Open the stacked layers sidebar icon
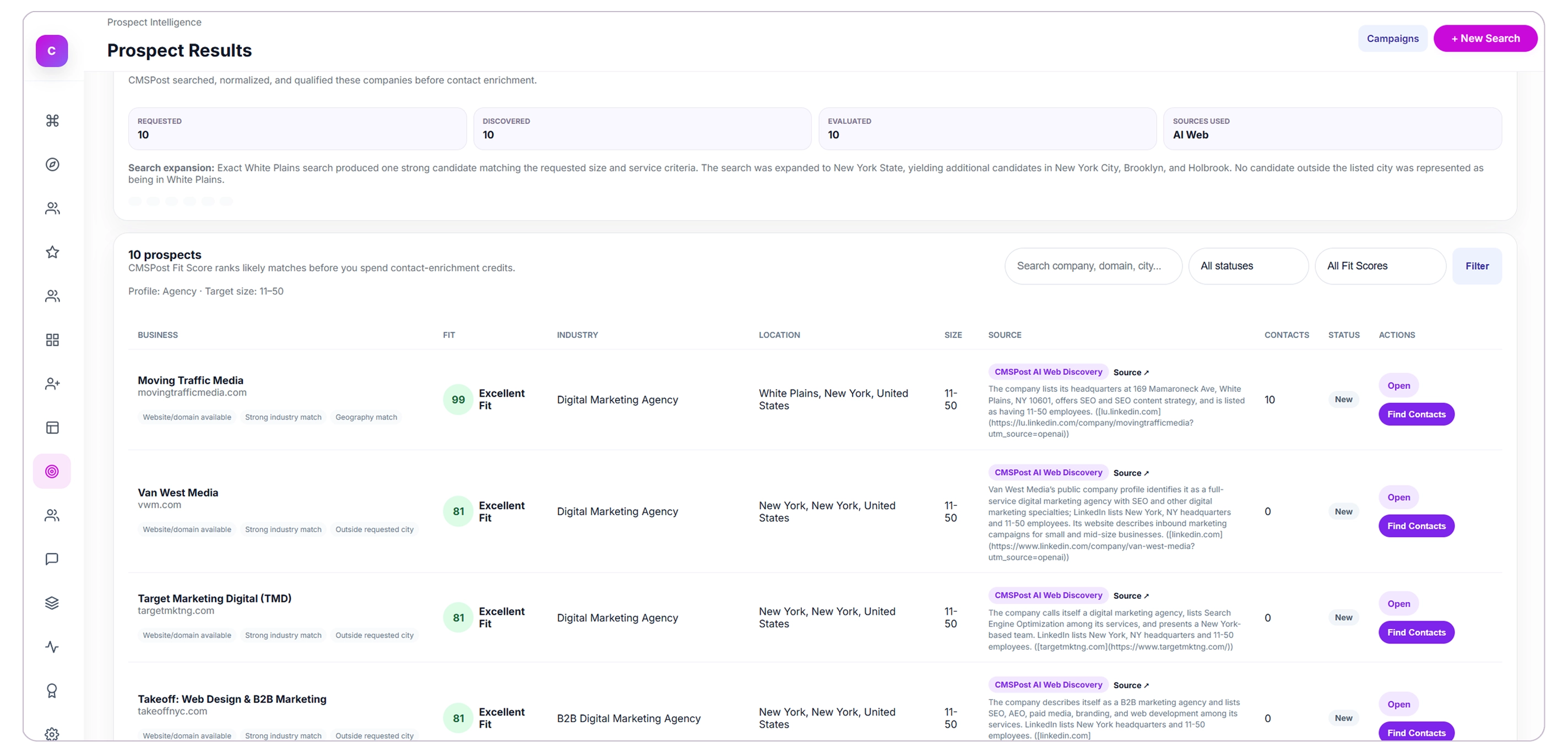Image resolution: width=1568 pixels, height=753 pixels. (52, 603)
